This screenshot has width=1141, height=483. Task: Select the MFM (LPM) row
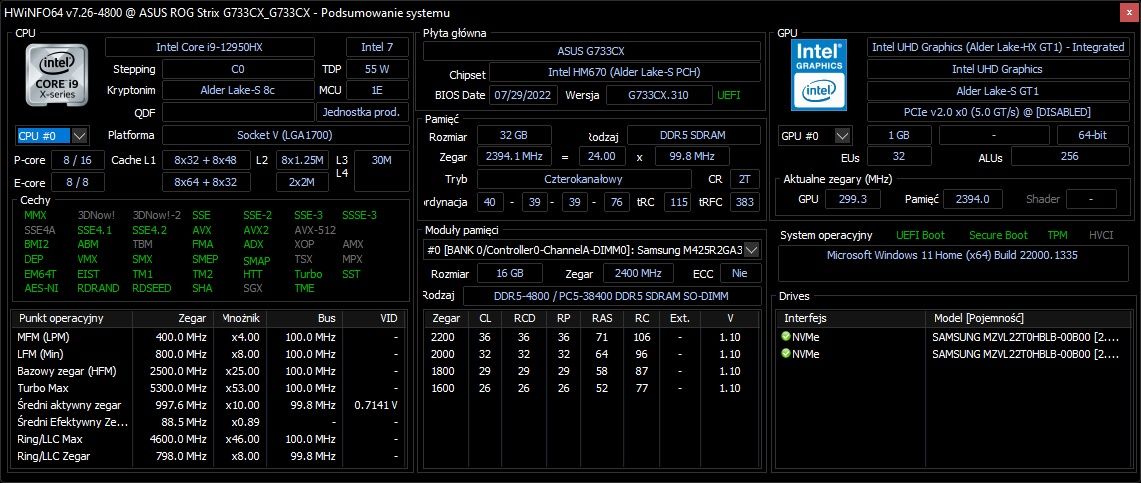207,337
